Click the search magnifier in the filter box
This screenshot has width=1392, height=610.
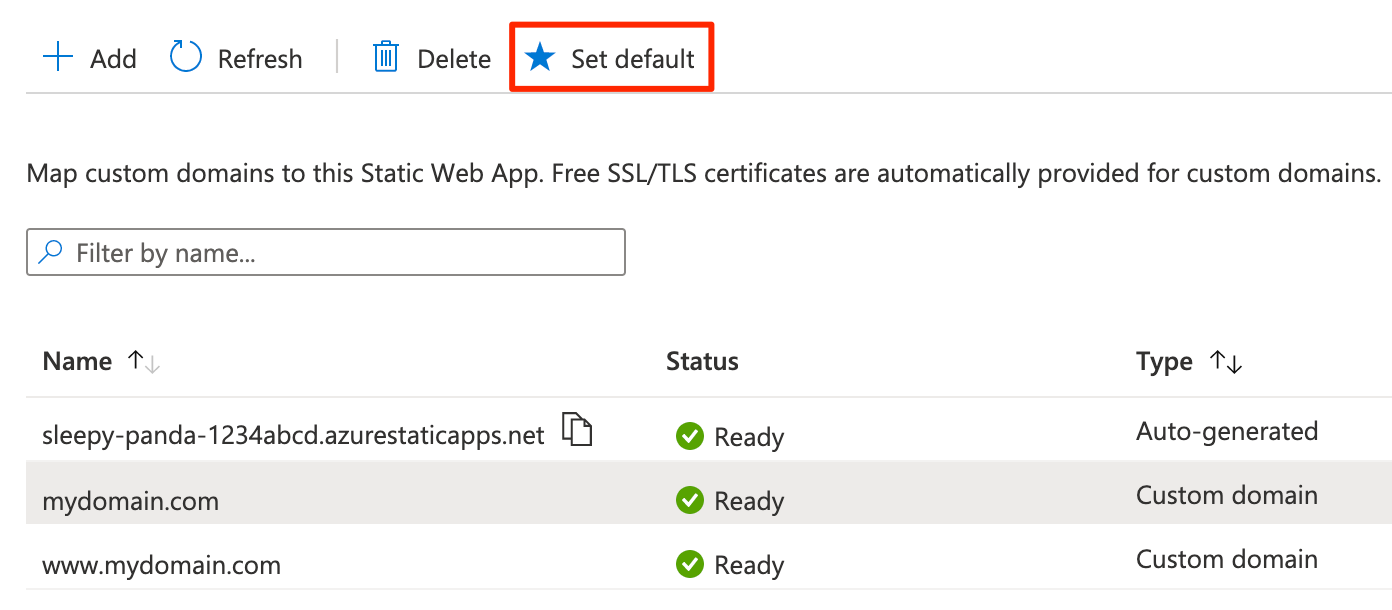coord(50,251)
